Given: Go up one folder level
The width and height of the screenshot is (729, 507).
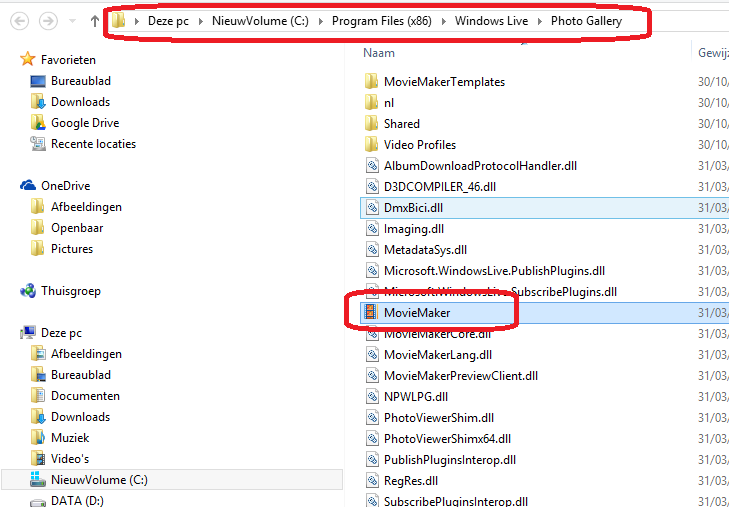Looking at the screenshot, I should 95,21.
